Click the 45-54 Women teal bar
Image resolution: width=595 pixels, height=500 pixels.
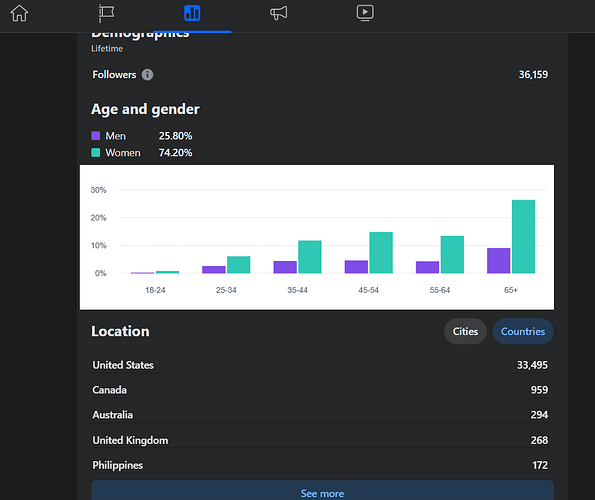click(x=381, y=253)
